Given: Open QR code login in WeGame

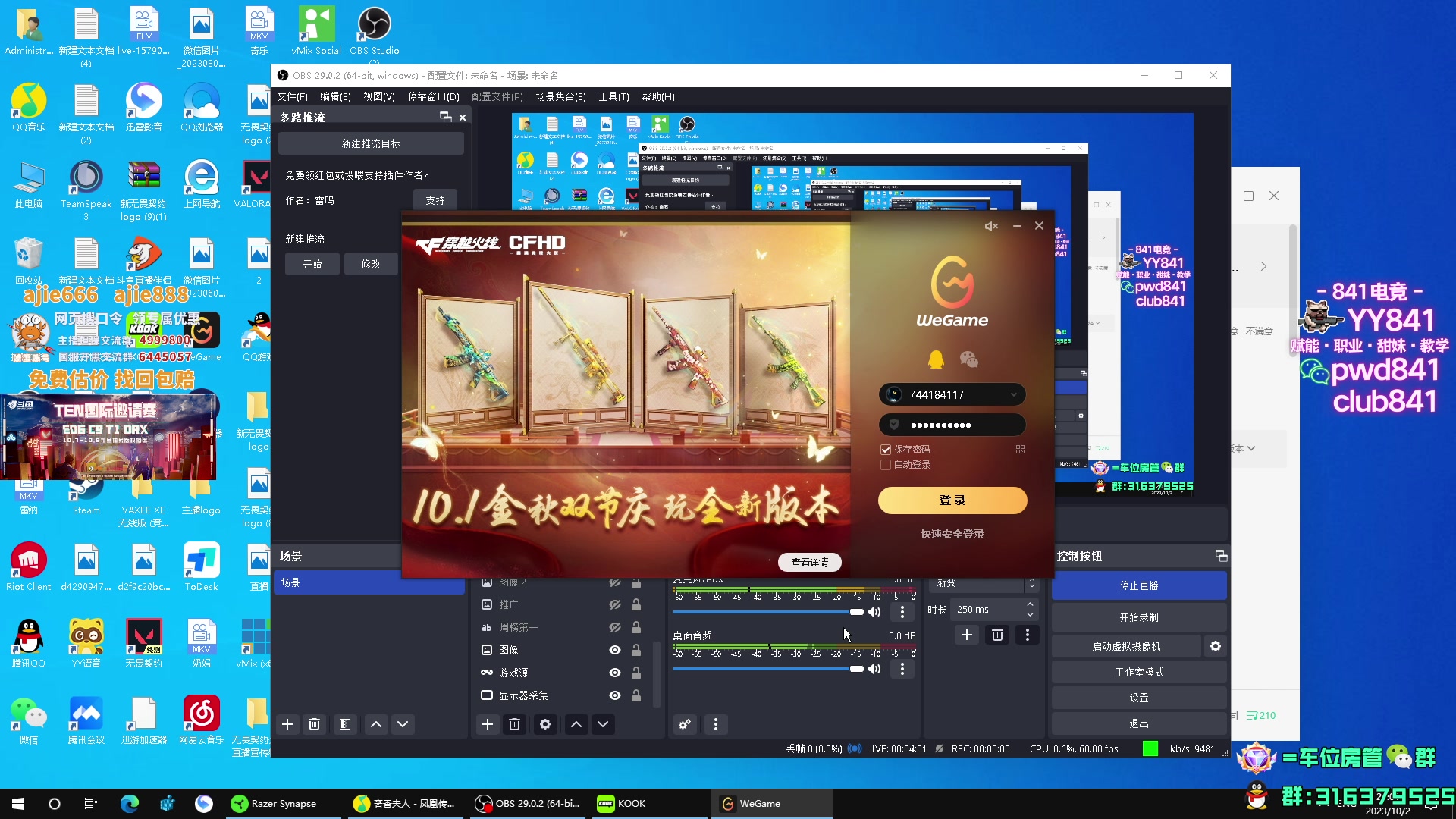Looking at the screenshot, I should point(1020,450).
